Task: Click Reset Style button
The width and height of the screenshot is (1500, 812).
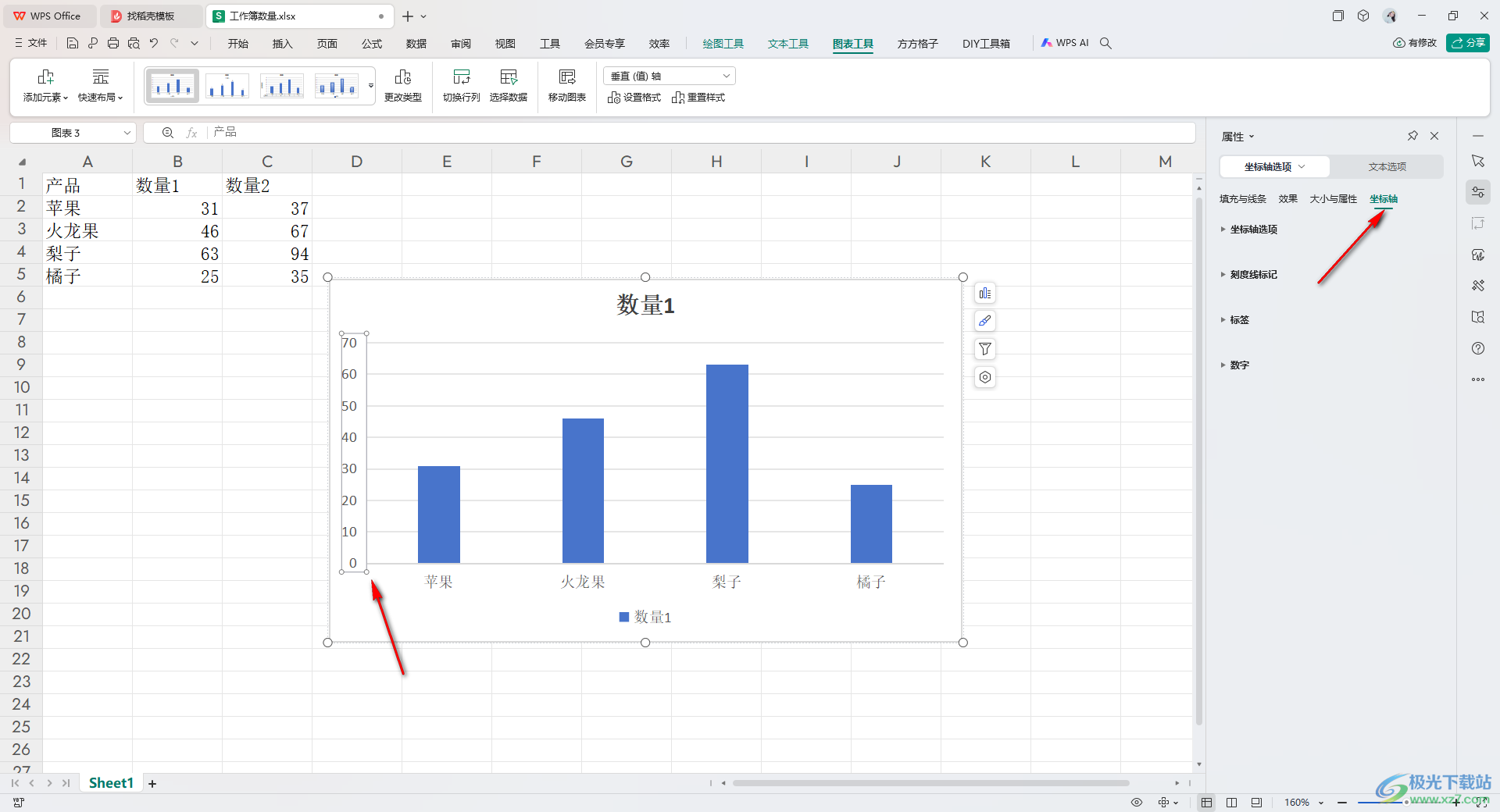Action: pos(698,98)
